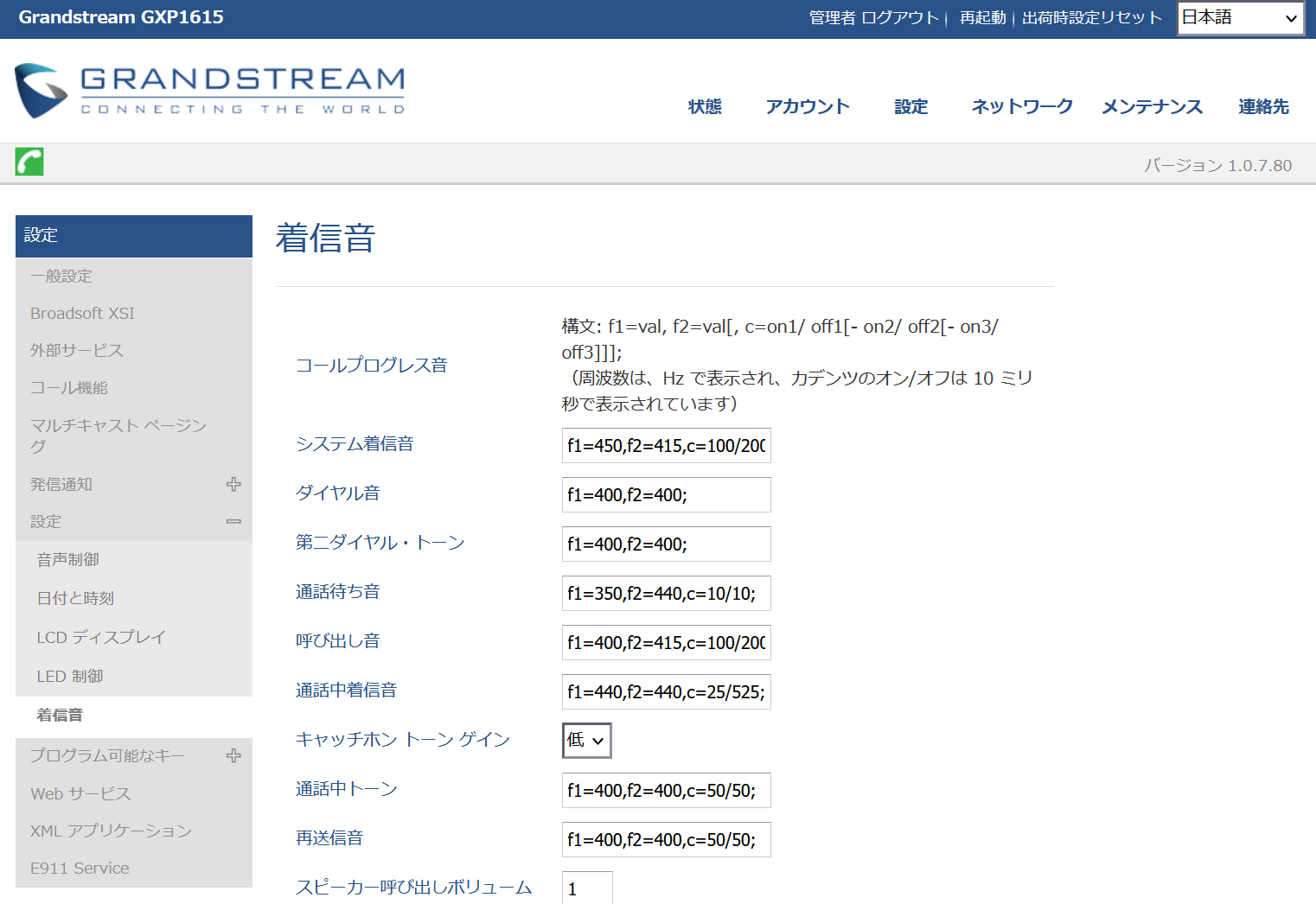Expand the プログラム可能なキー section
The height and width of the screenshot is (904, 1316).
(x=233, y=755)
